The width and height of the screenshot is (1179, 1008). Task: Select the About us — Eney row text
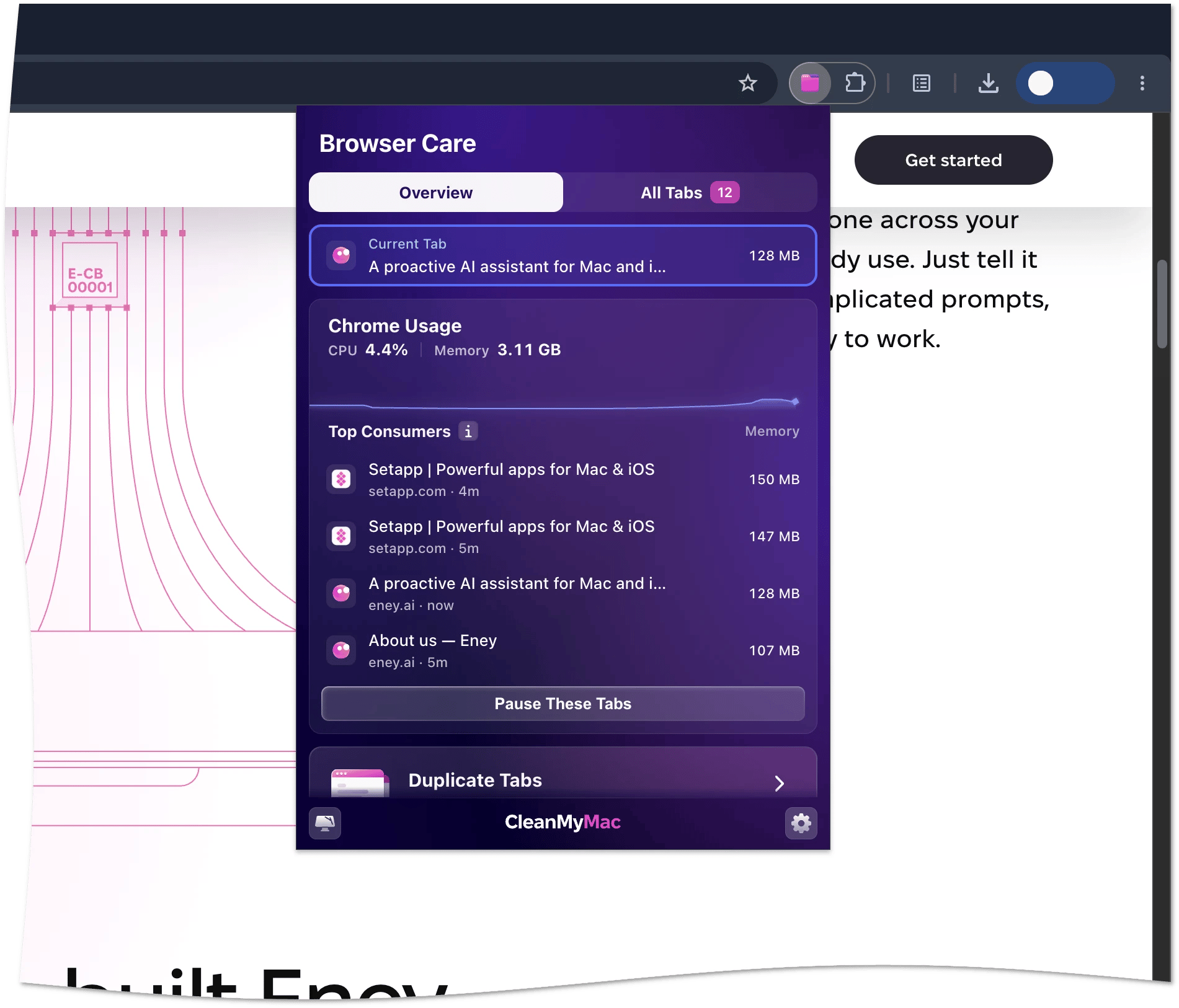pos(433,640)
